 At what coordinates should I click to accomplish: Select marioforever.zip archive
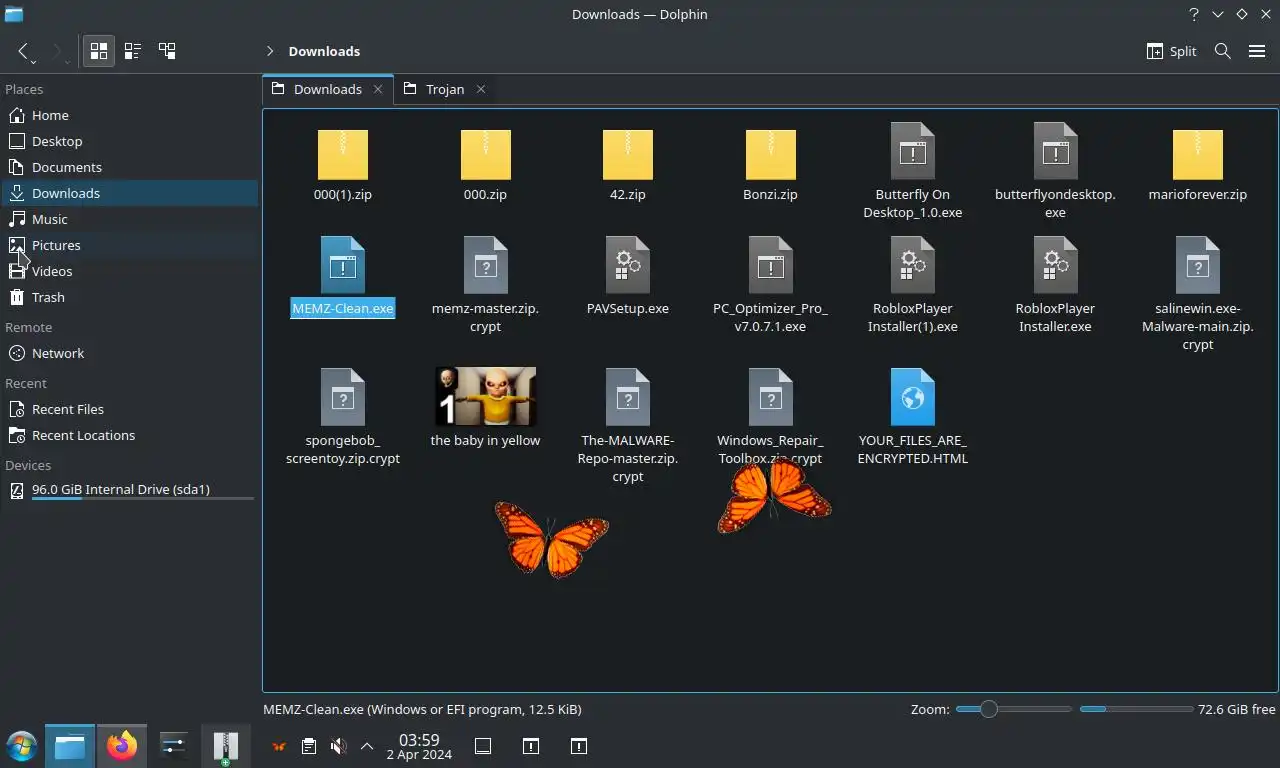(x=1198, y=165)
